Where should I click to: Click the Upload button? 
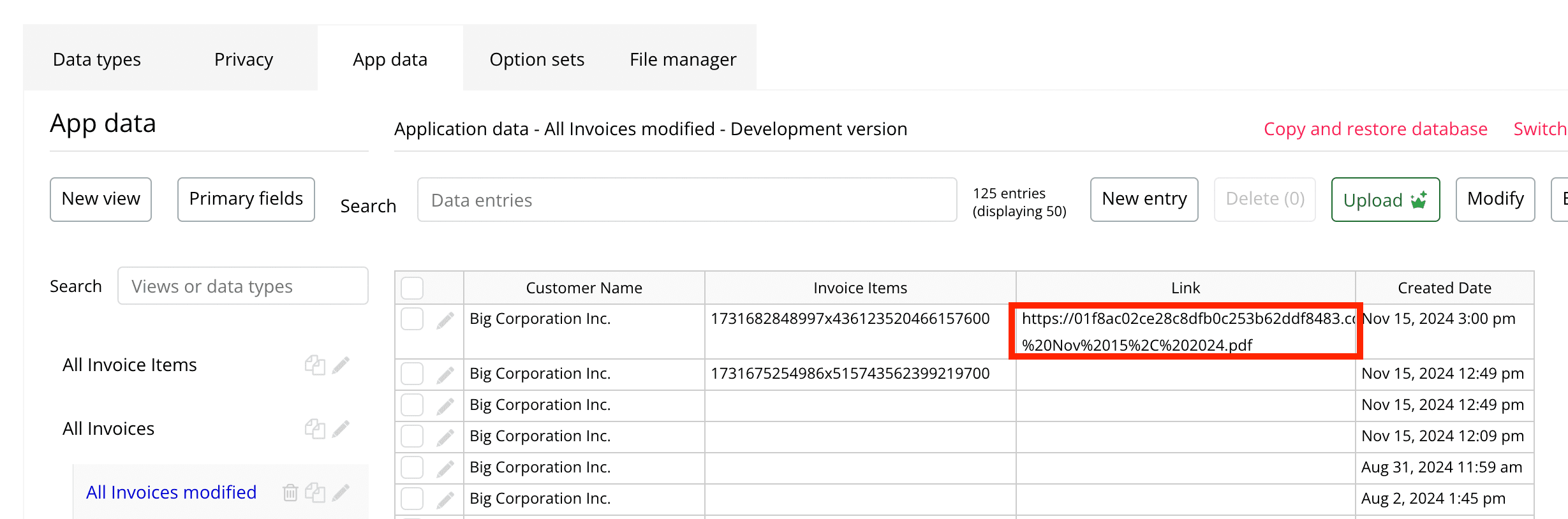[1385, 200]
